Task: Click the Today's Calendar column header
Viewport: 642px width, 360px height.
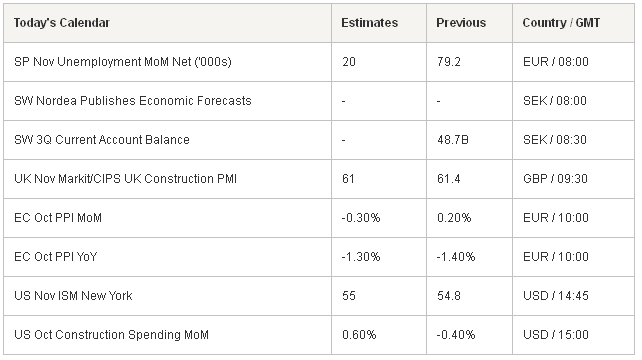Action: click(61, 23)
